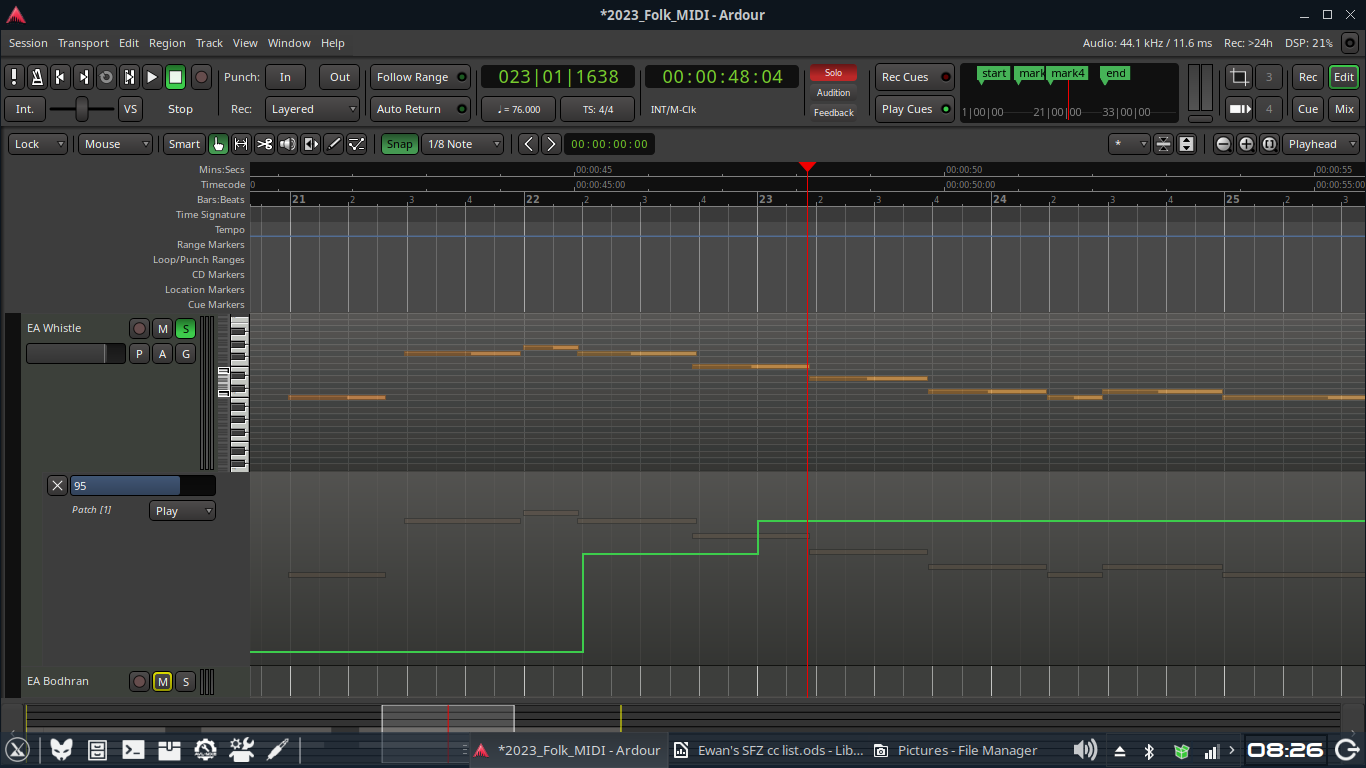Switch to the Mix window button
Image resolution: width=1366 pixels, height=768 pixels.
pos(1343,109)
